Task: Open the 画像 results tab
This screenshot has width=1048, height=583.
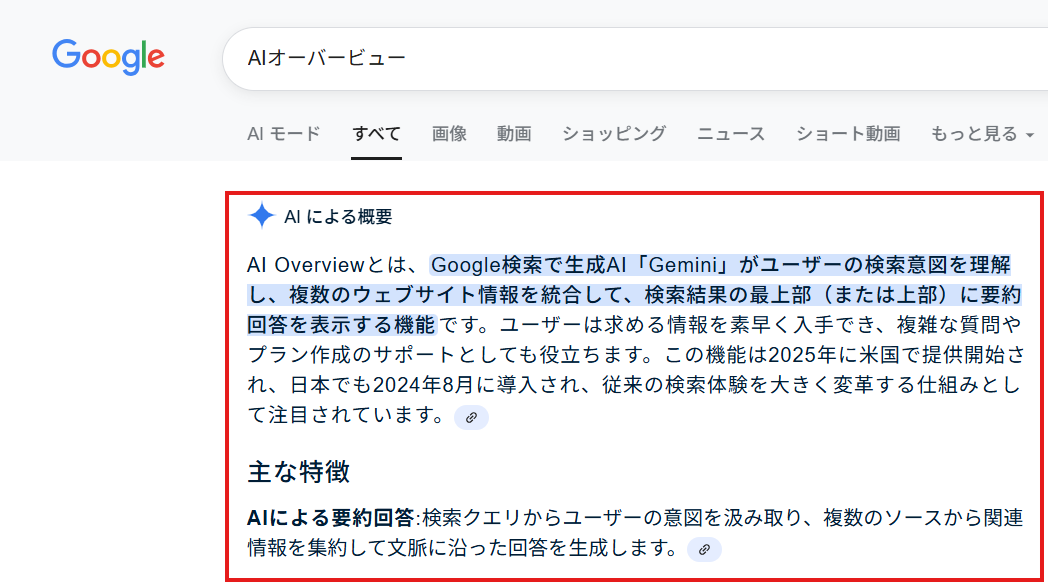Action: 449,134
